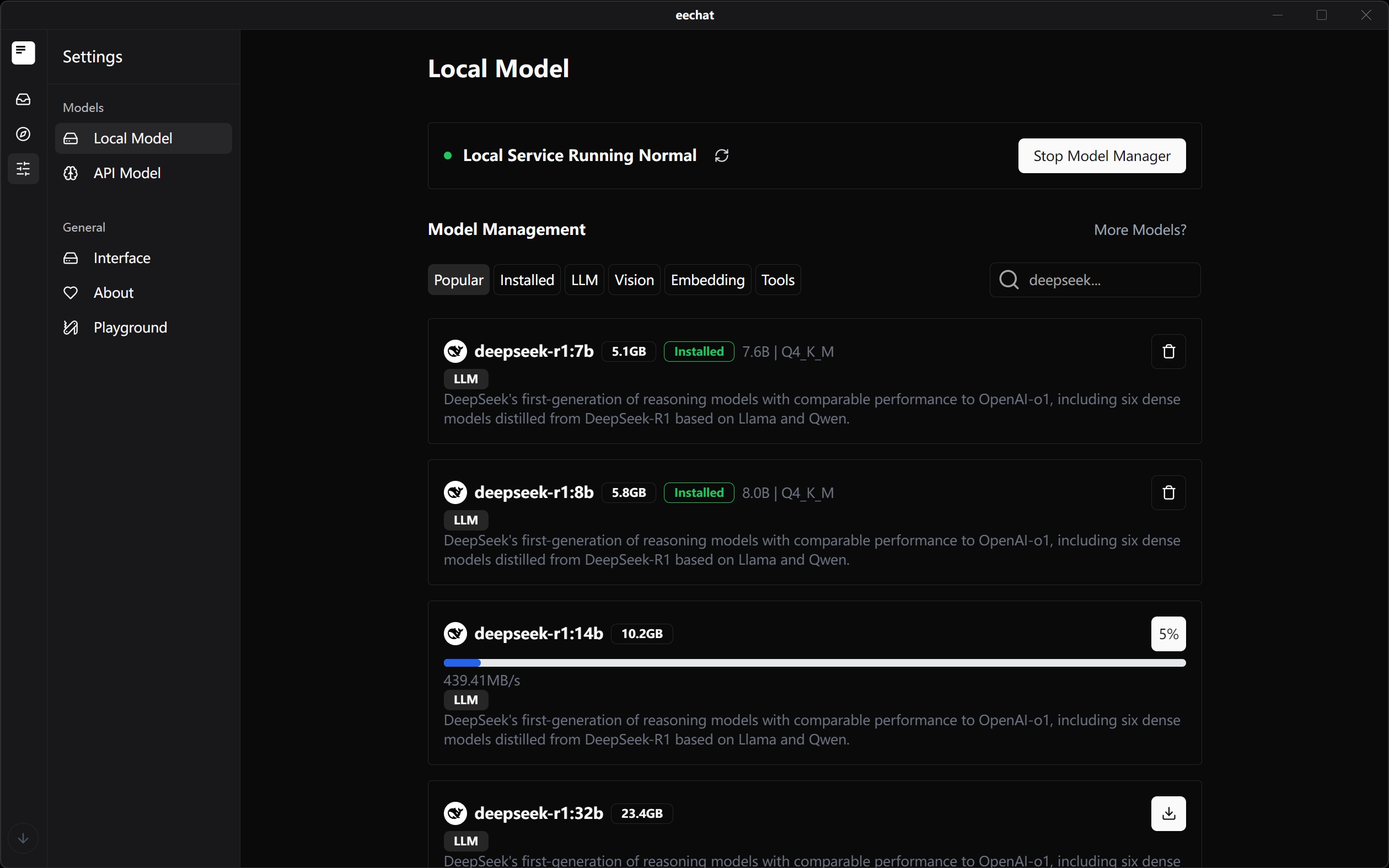
Task: Click the down arrow at bottom of sidebar
Action: [23, 838]
